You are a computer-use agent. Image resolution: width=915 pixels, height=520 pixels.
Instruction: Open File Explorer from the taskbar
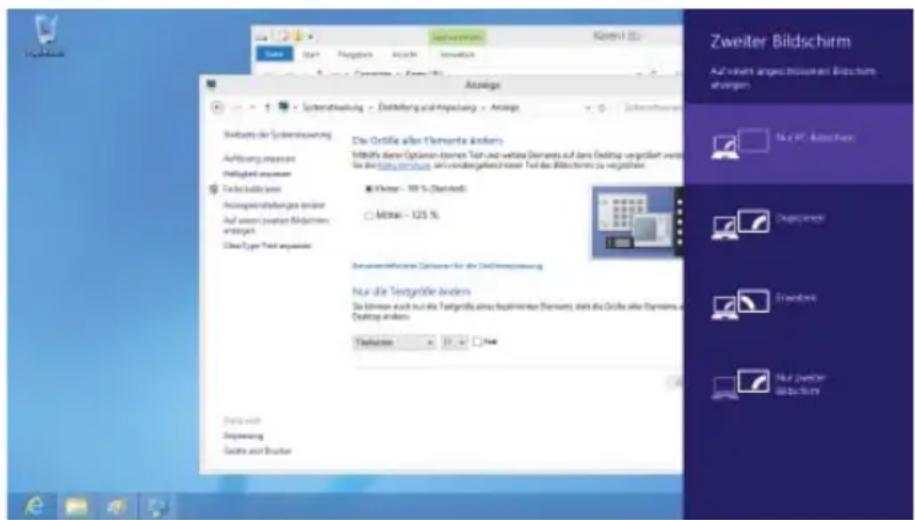coord(76,505)
